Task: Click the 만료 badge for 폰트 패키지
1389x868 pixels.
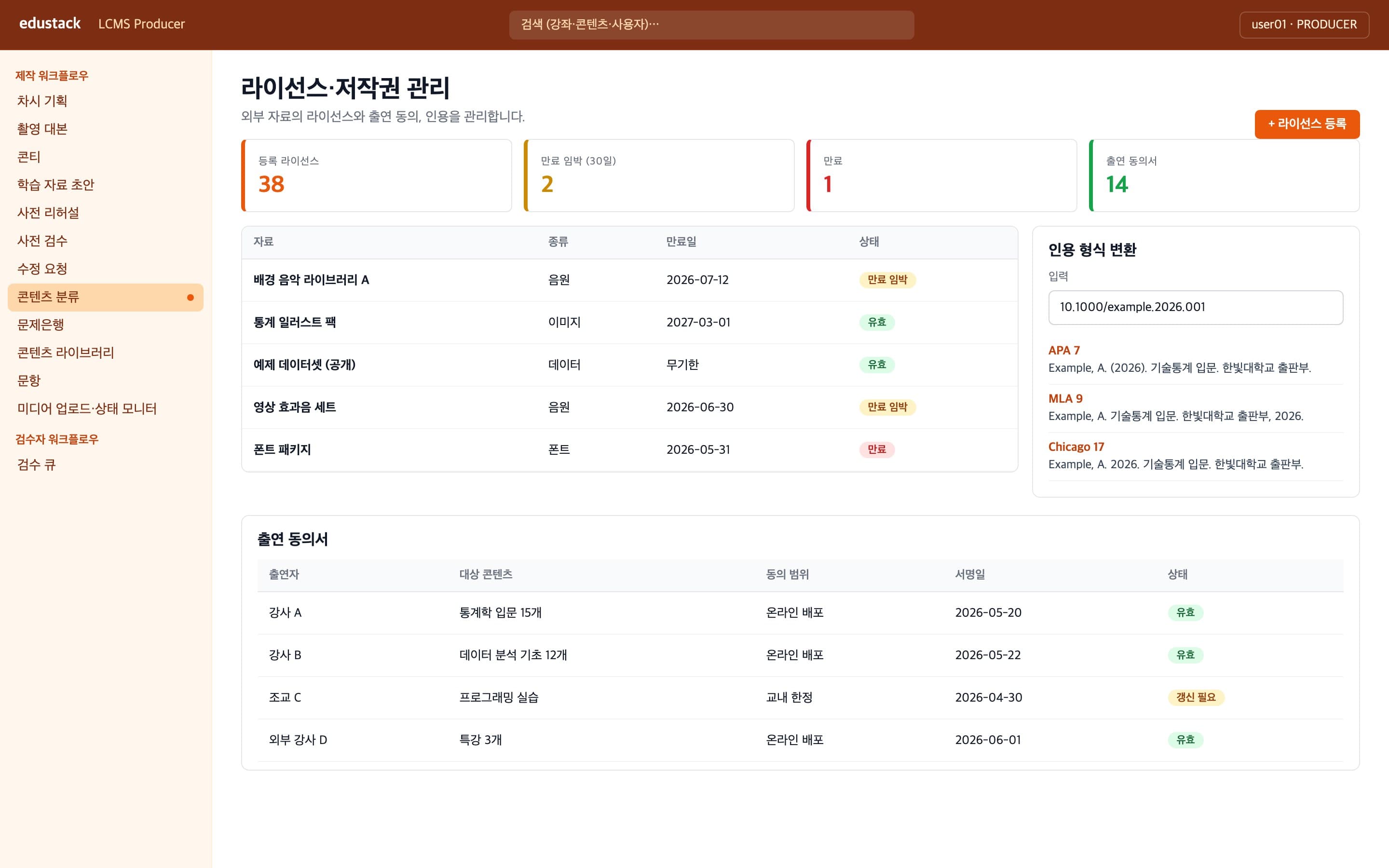Action: point(876,449)
